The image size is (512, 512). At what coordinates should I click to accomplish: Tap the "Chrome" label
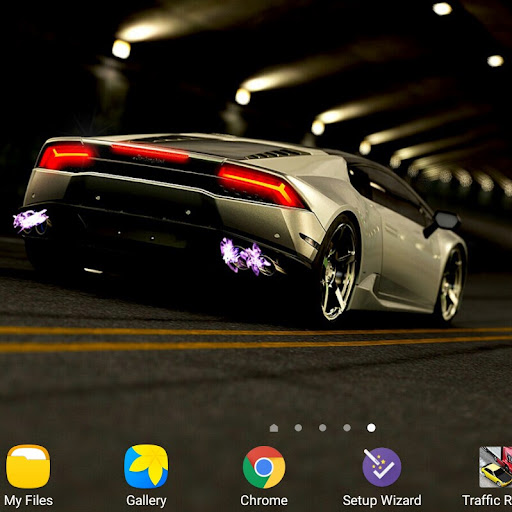[264, 500]
